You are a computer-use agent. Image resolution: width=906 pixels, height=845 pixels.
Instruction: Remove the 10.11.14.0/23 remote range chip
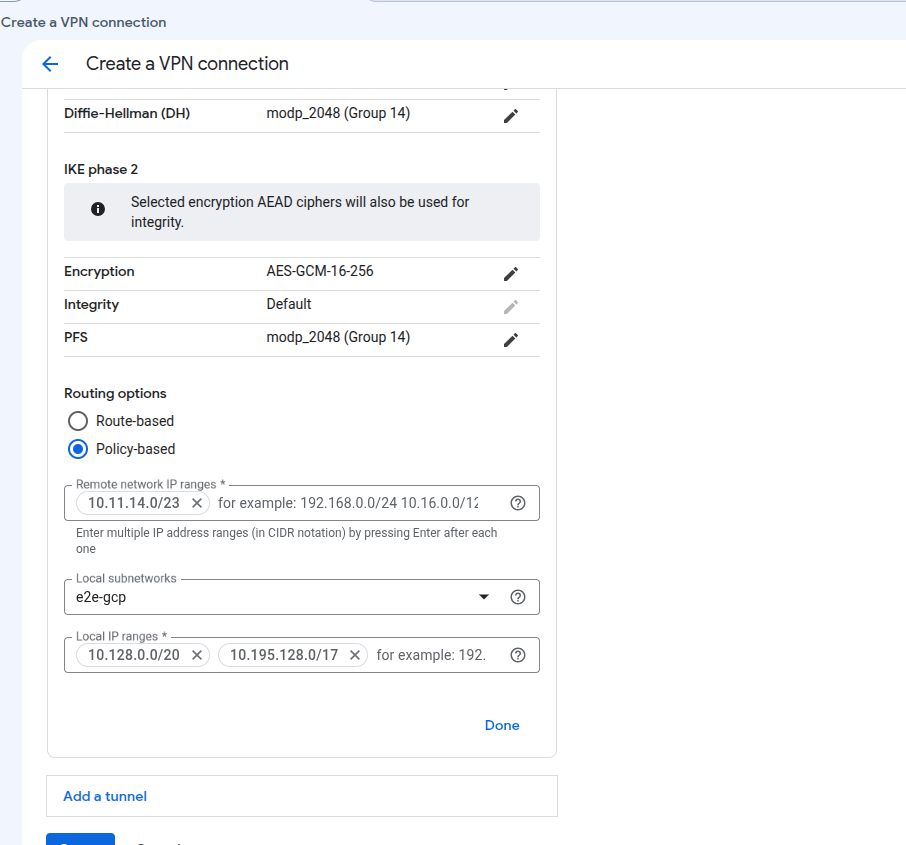[x=196, y=503]
